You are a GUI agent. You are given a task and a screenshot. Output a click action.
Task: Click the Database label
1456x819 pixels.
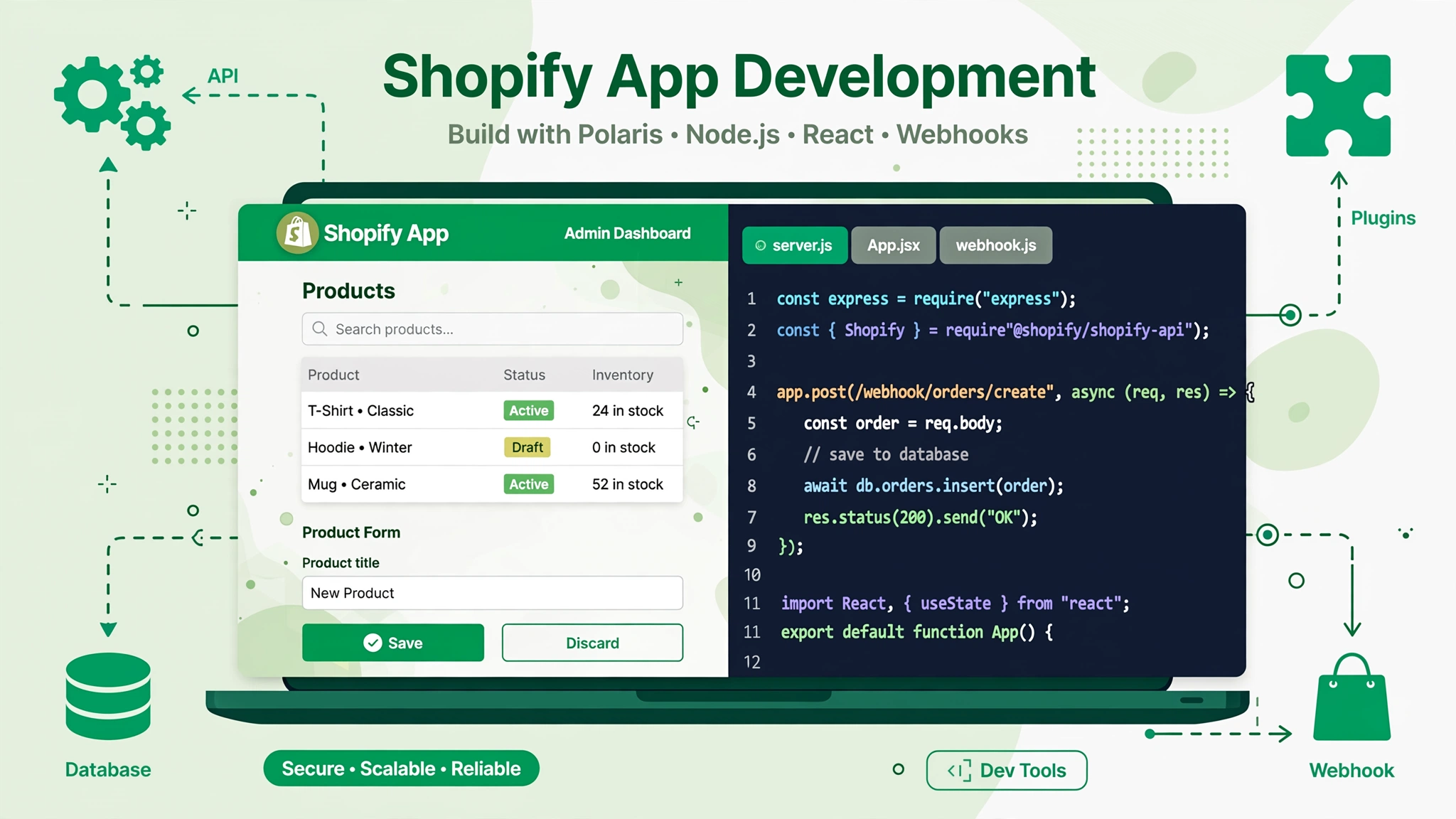(108, 770)
